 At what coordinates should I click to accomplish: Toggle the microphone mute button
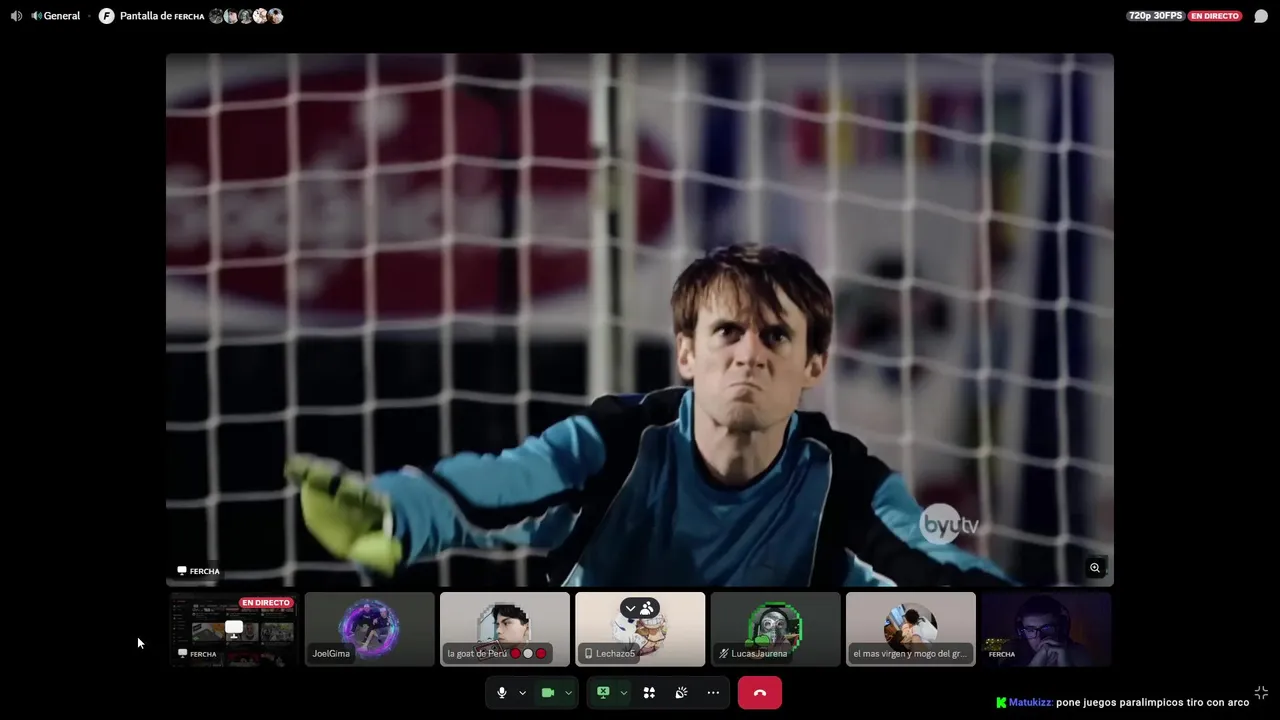point(502,692)
